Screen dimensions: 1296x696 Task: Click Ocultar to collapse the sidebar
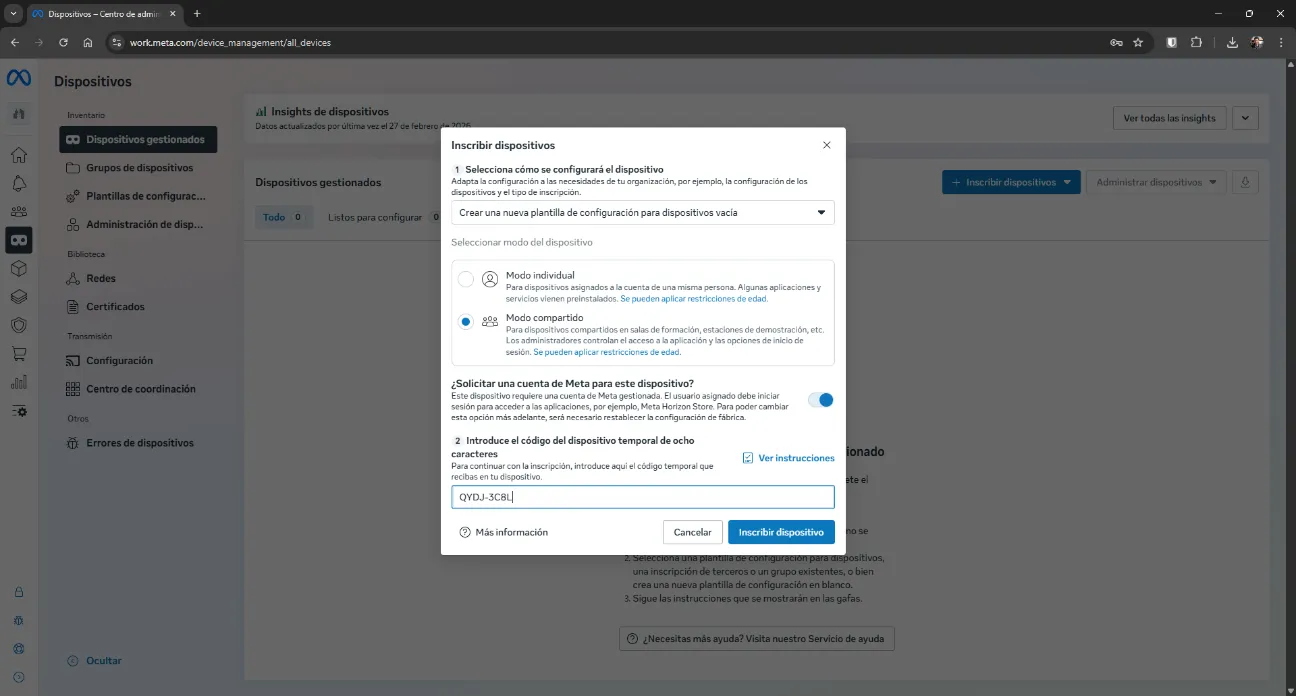[x=94, y=661]
